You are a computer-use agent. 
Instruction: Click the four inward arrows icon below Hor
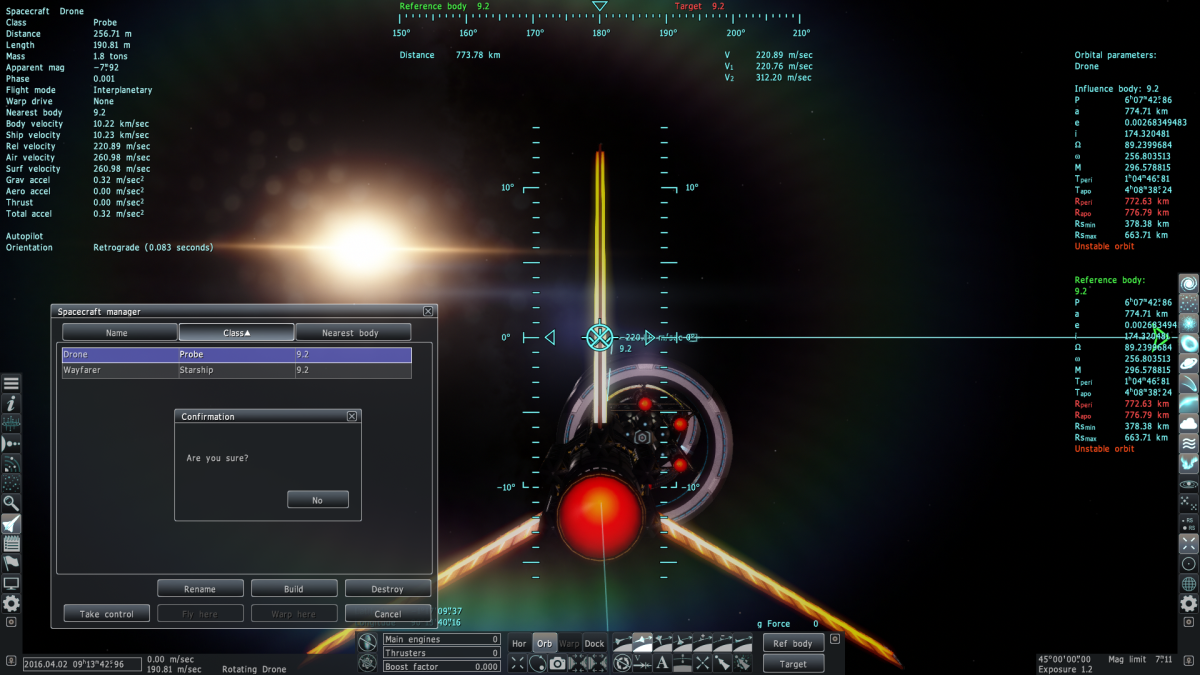pos(517,663)
